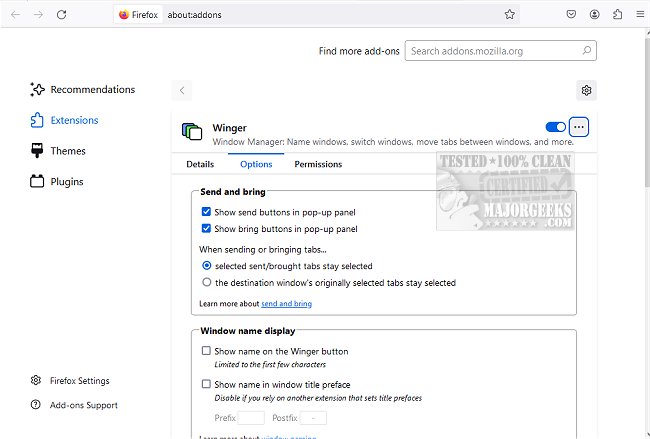650x439 pixels.
Task: Open the send and bring help link
Action: [x=287, y=303]
